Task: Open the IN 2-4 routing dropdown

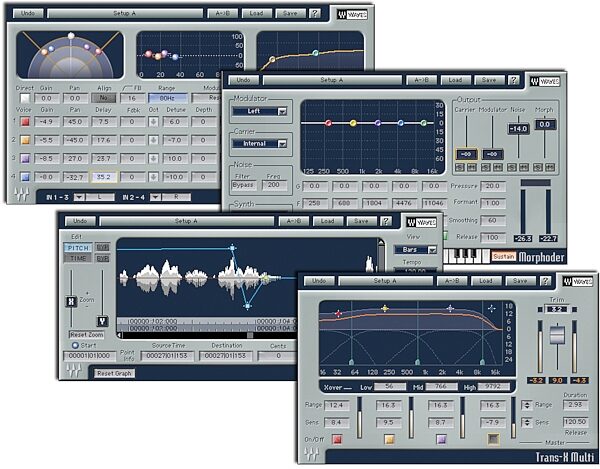Action: [155, 197]
